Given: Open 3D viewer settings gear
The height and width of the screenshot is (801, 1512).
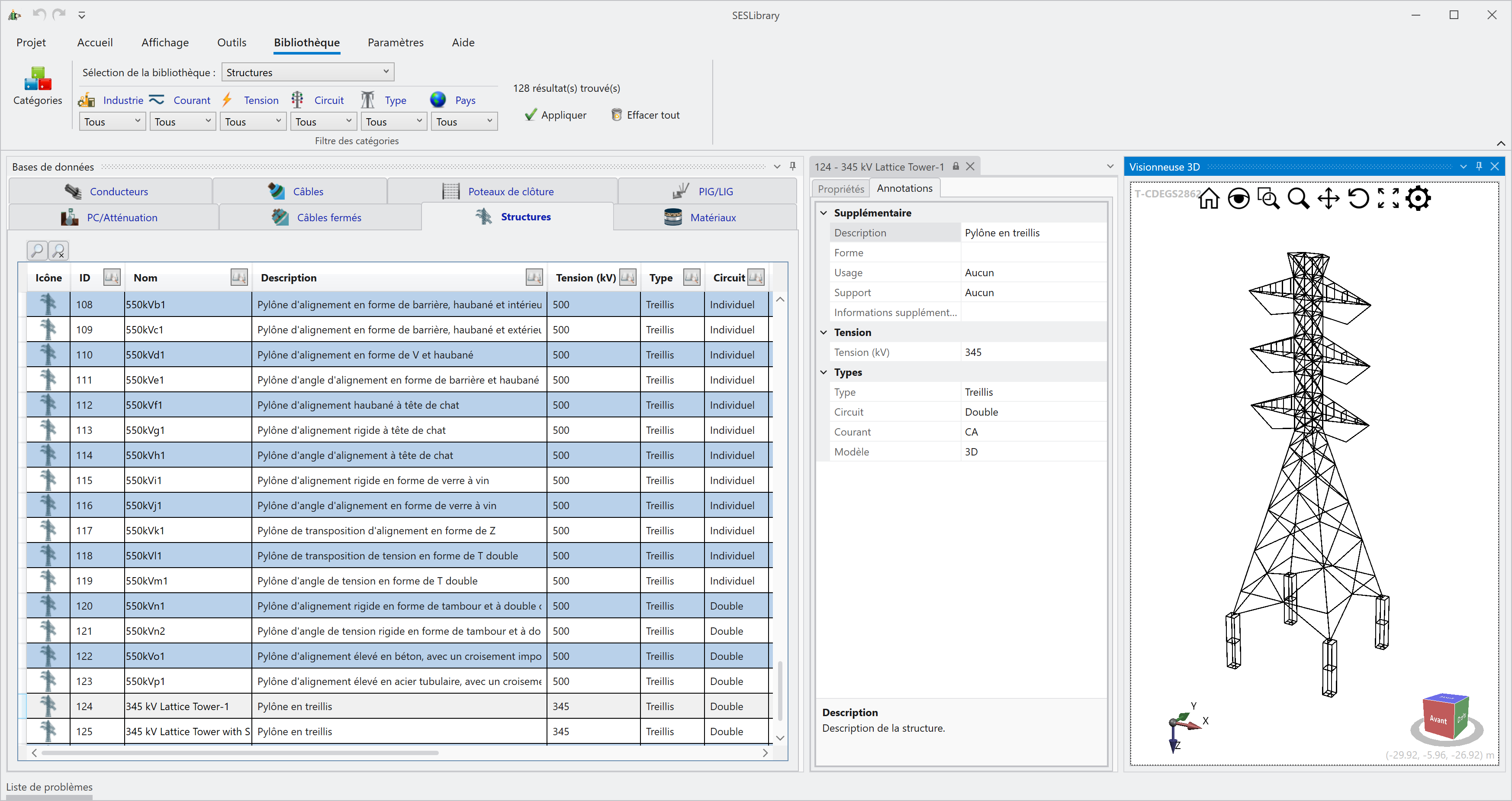Looking at the screenshot, I should pyautogui.click(x=1418, y=198).
